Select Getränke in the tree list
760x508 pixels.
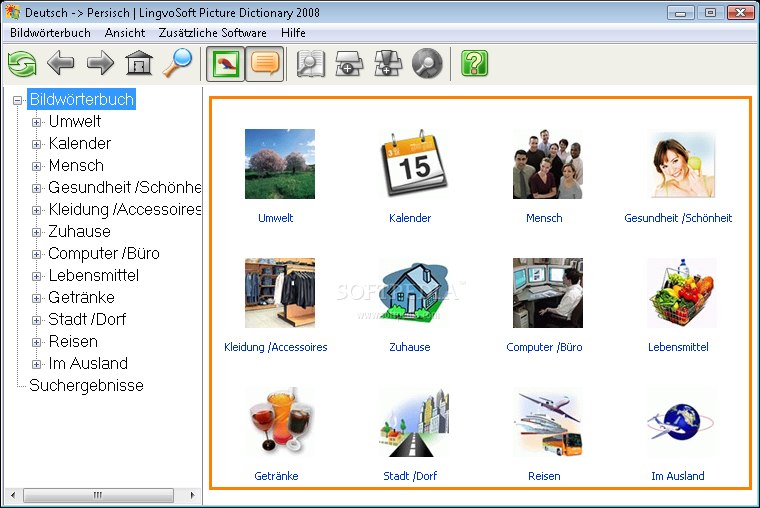coord(81,297)
